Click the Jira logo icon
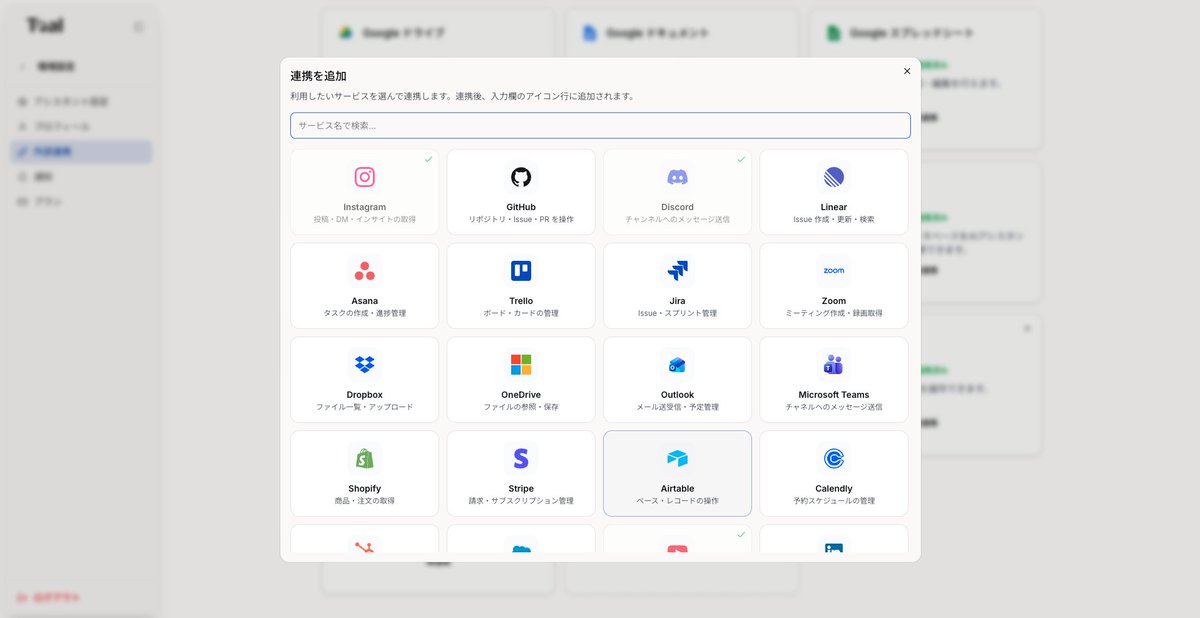This screenshot has height=618, width=1200. click(677, 271)
